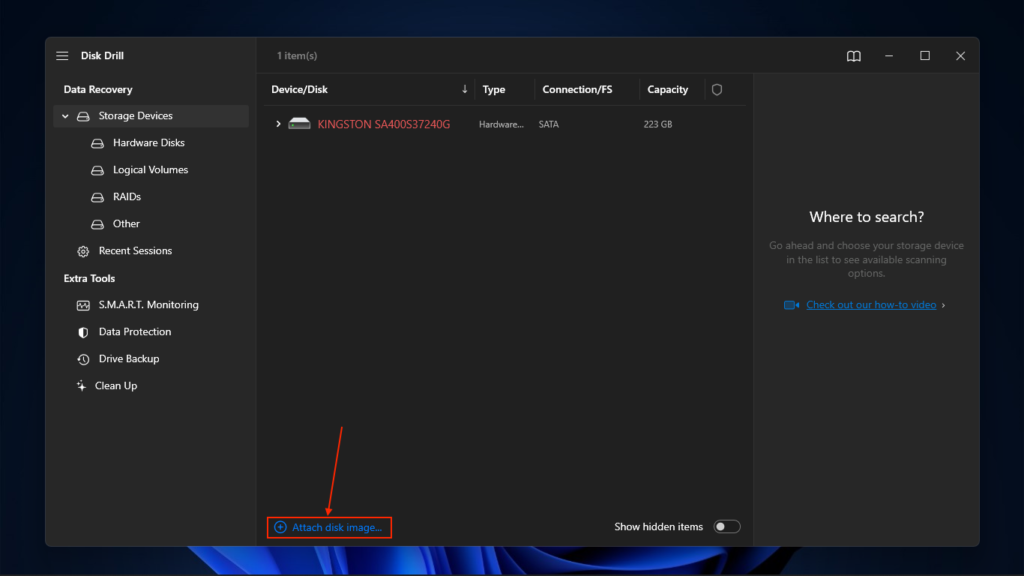Image resolution: width=1024 pixels, height=576 pixels.
Task: Select the S.M.A.R.T. Monitoring icon
Action: (x=81, y=304)
